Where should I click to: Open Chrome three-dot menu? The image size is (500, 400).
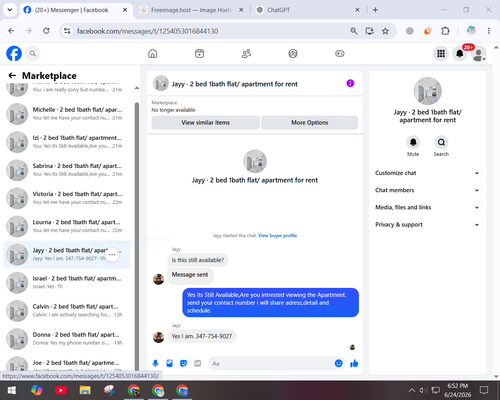(x=489, y=31)
